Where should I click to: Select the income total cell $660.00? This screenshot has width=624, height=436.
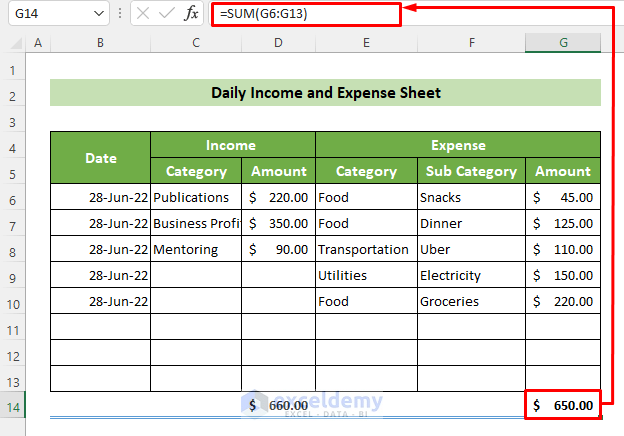[x=278, y=405]
